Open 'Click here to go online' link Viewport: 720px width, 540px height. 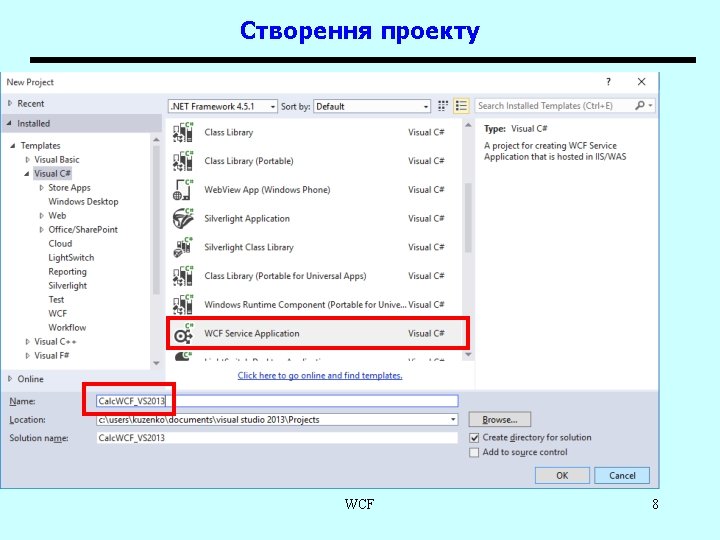tap(320, 376)
